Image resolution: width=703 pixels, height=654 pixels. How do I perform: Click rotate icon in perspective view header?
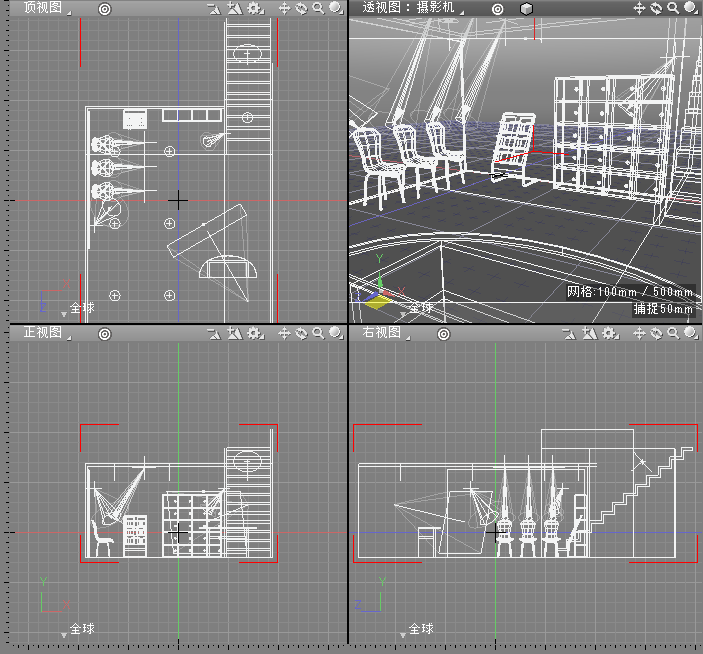pyautogui.click(x=656, y=8)
